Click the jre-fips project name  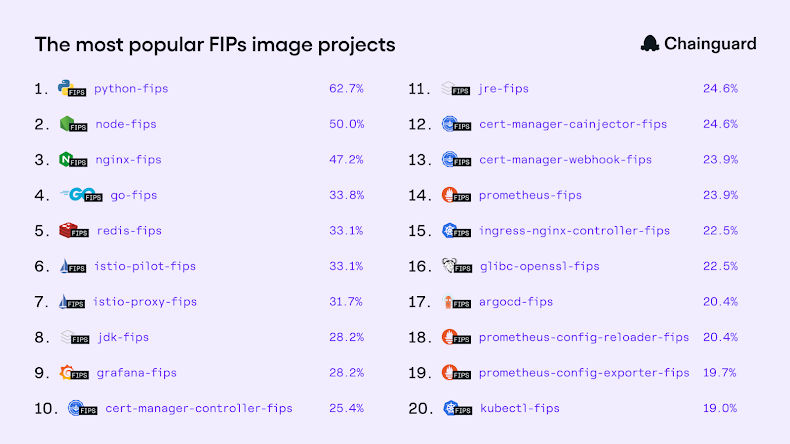pyautogui.click(x=504, y=89)
